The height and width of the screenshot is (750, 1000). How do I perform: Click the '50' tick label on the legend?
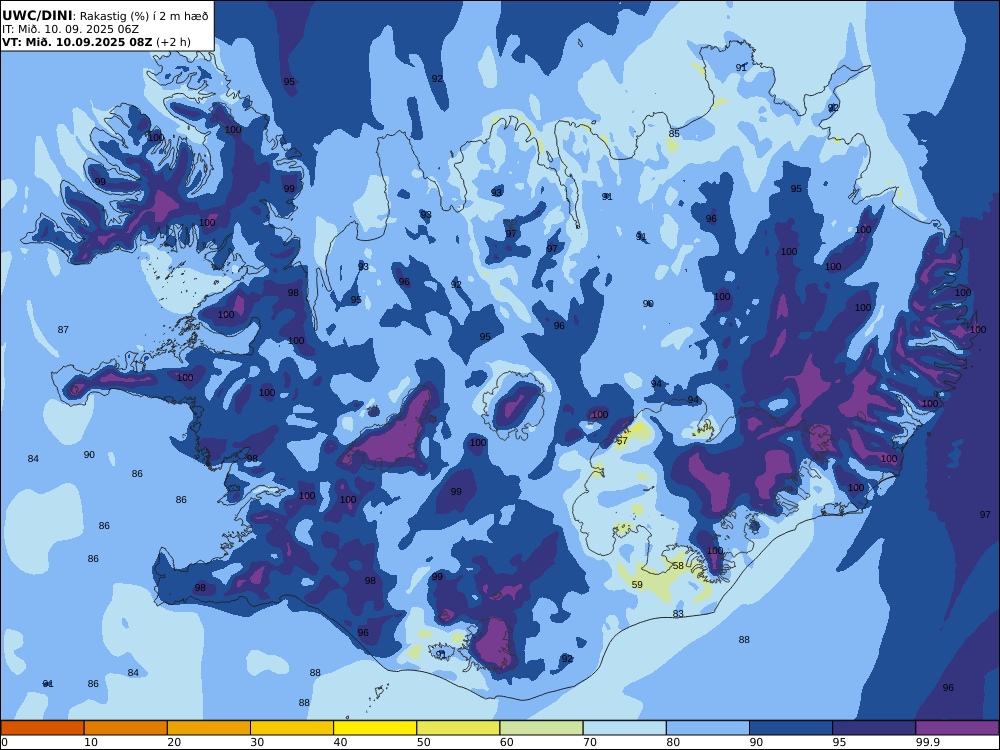point(423,742)
